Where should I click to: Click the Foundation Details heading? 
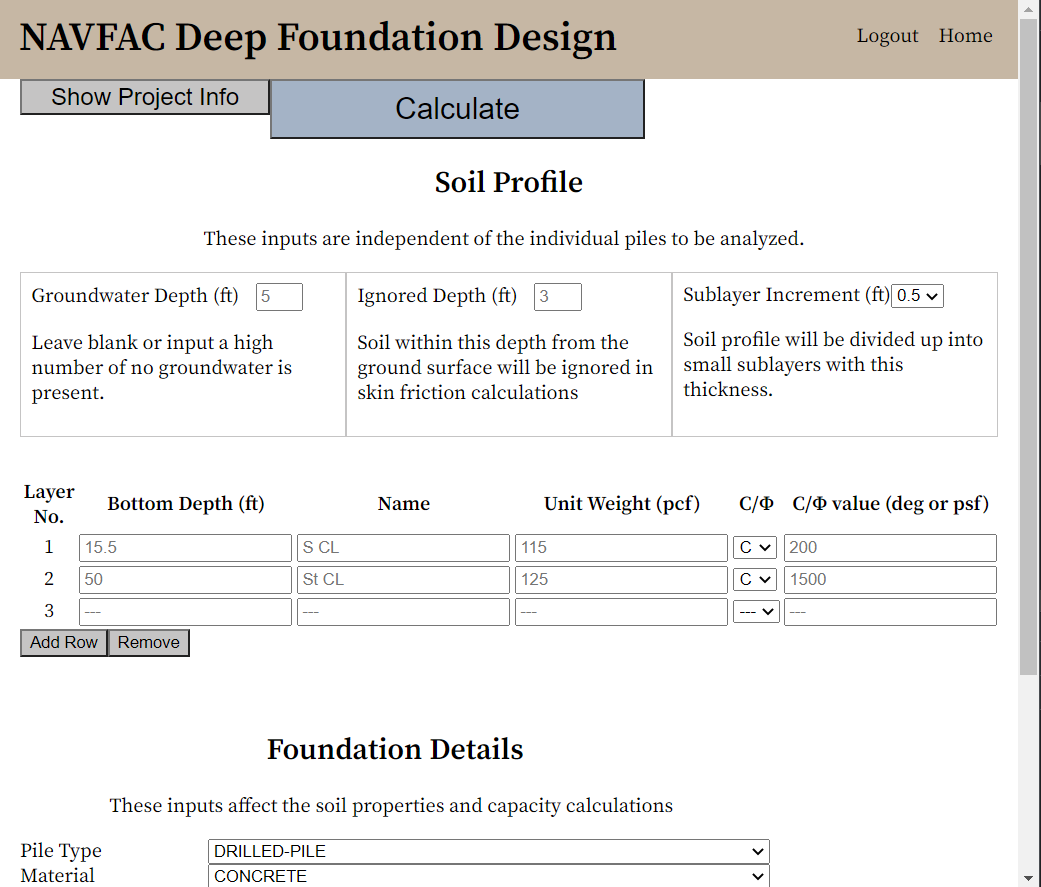395,750
